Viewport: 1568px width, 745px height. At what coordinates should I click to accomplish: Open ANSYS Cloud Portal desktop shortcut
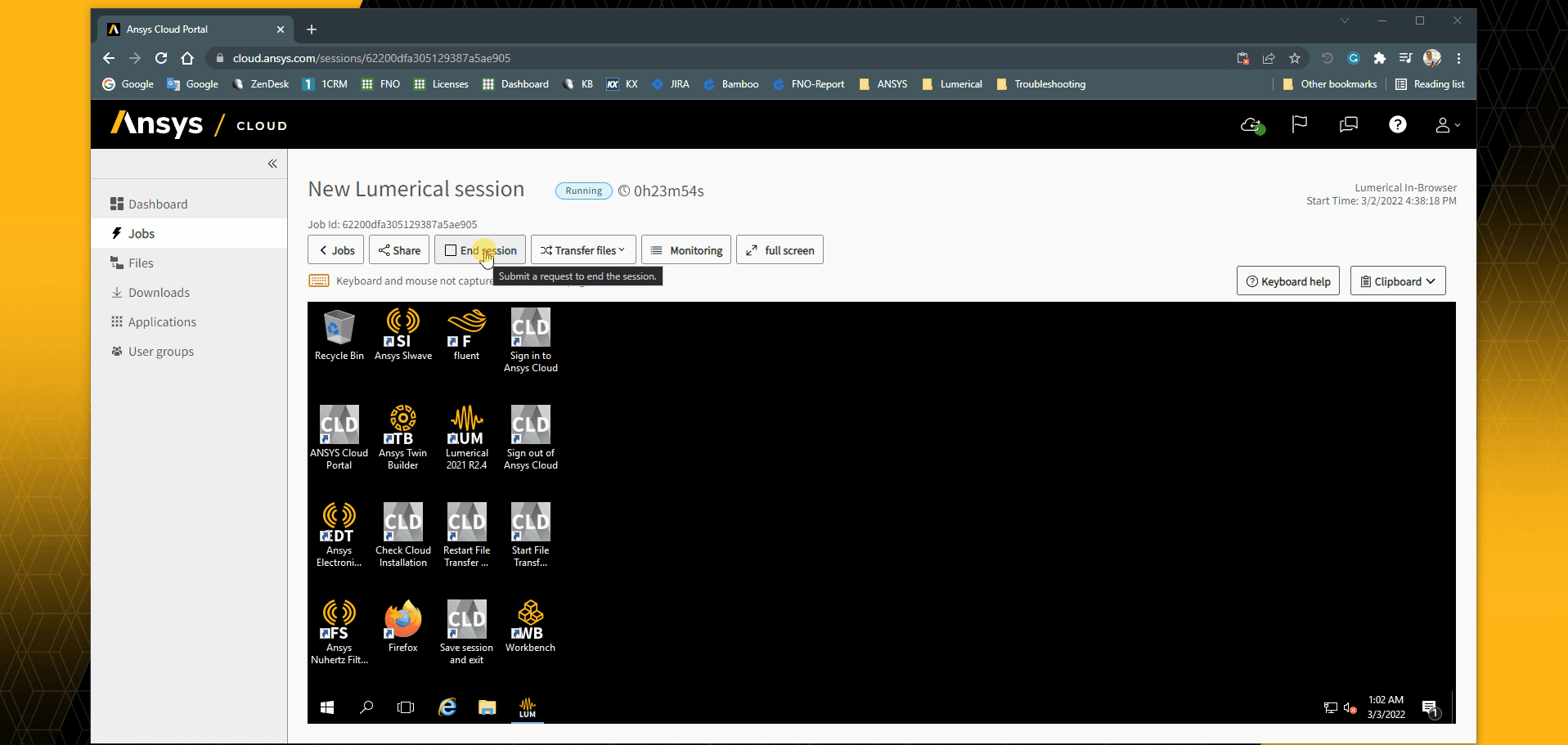pos(339,438)
